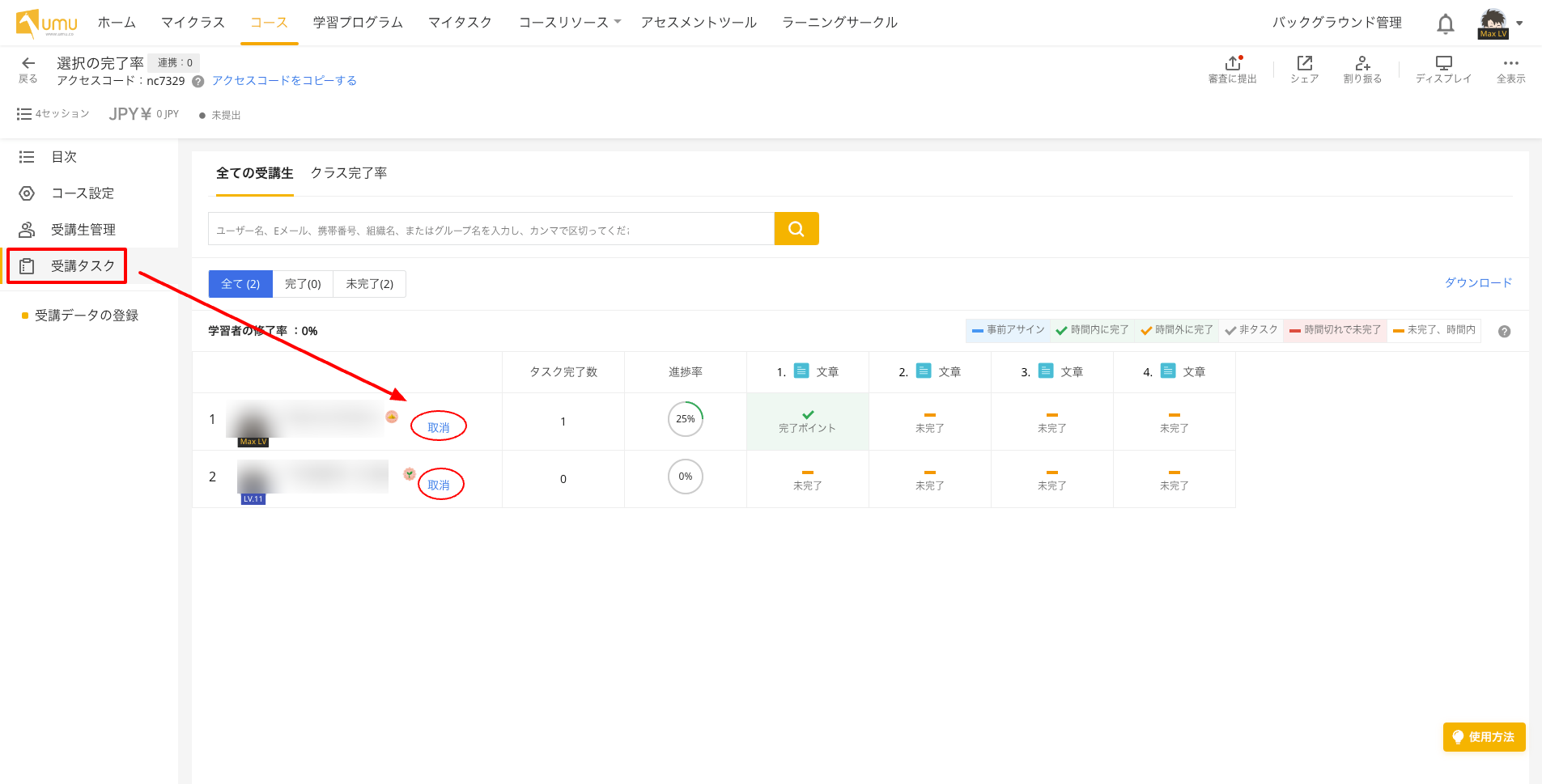Expand the 4セッション list
Screen dimensions: 1542x784
click(53, 114)
